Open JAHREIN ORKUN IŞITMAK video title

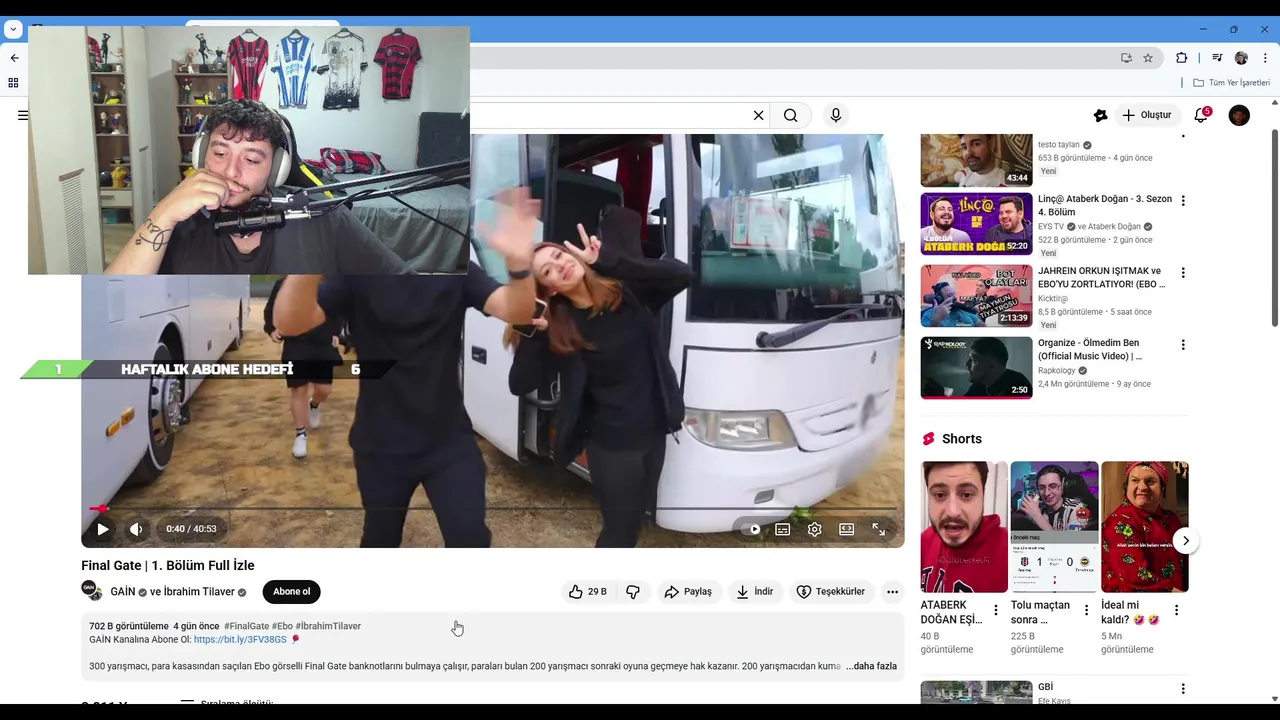pyautogui.click(x=1101, y=278)
